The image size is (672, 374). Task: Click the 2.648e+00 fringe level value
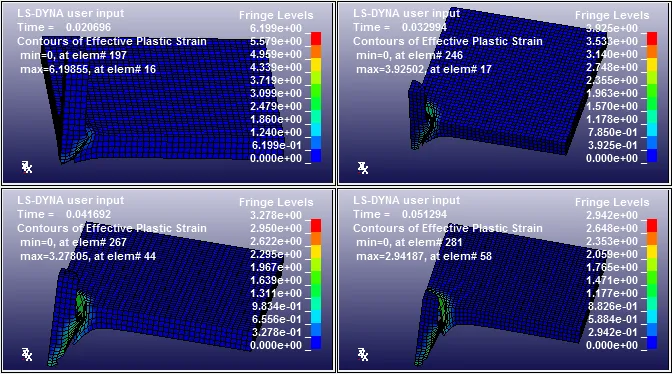pyautogui.click(x=612, y=228)
